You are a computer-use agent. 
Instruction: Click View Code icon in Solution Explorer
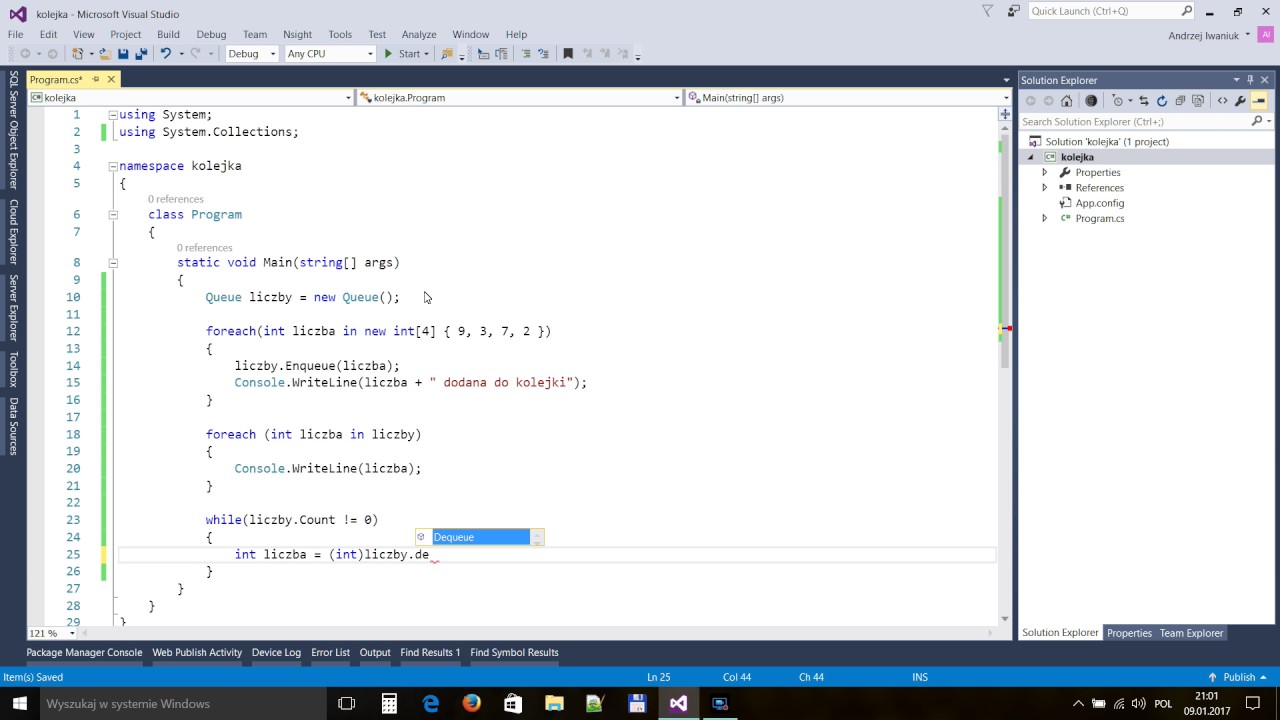1222,101
